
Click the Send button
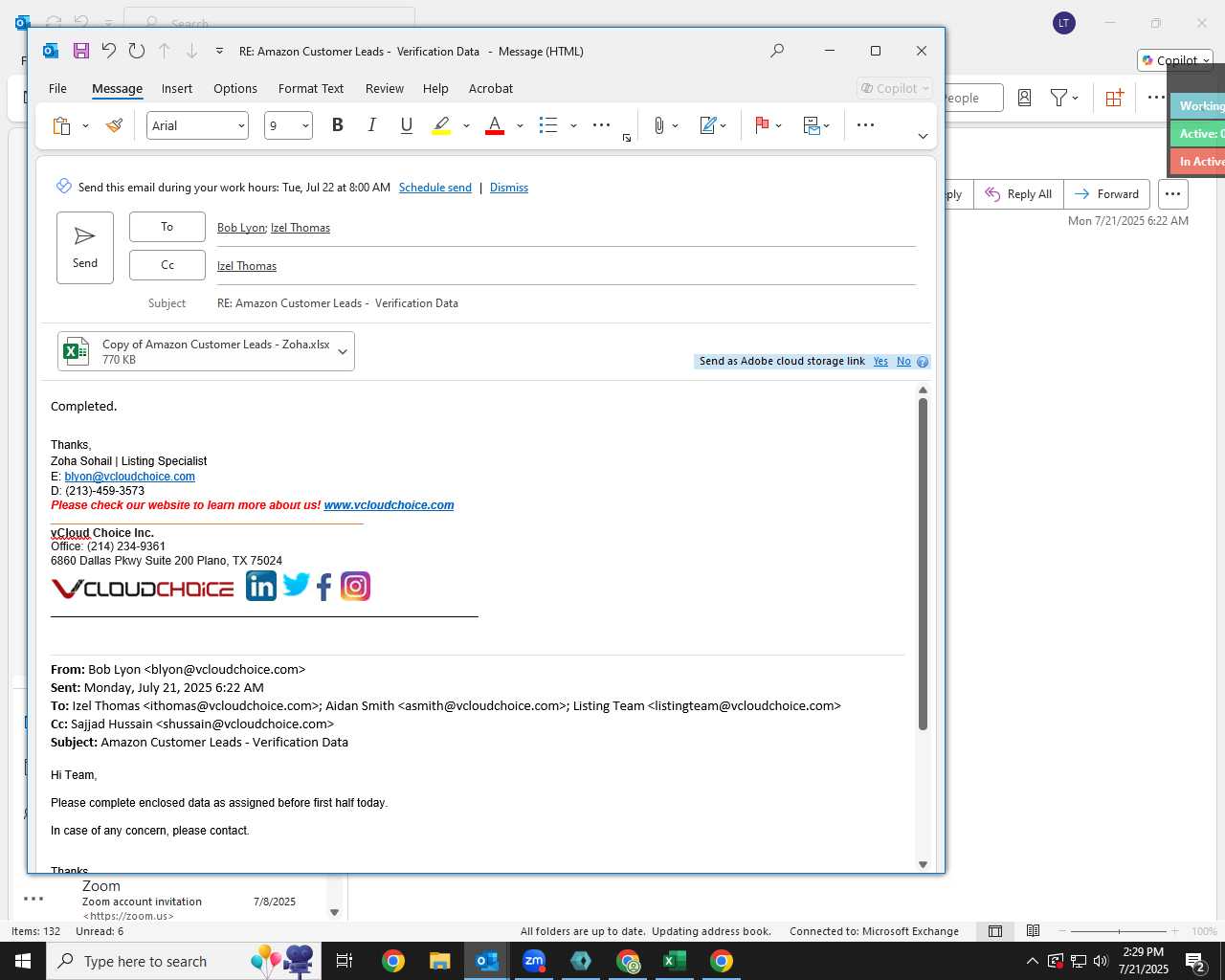pos(85,248)
